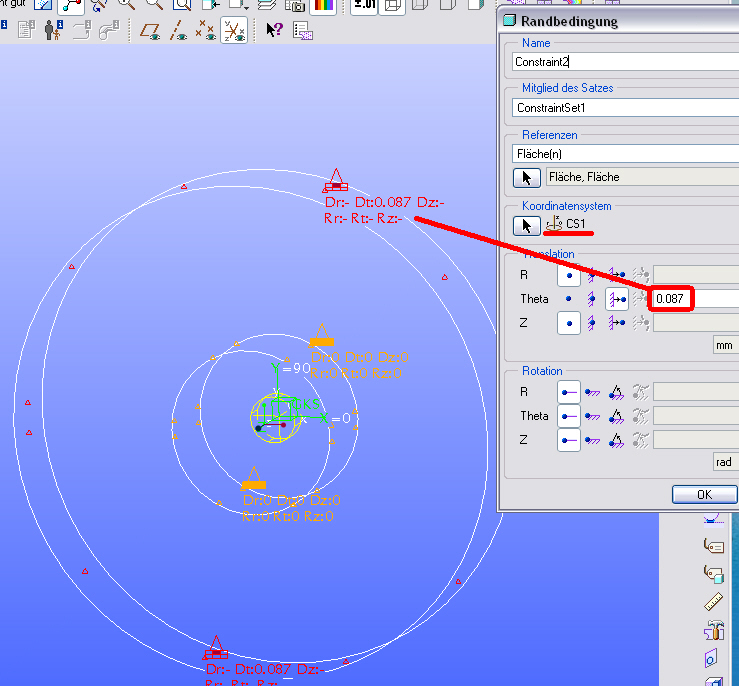Open the mm translation units dropdown

click(x=726, y=345)
